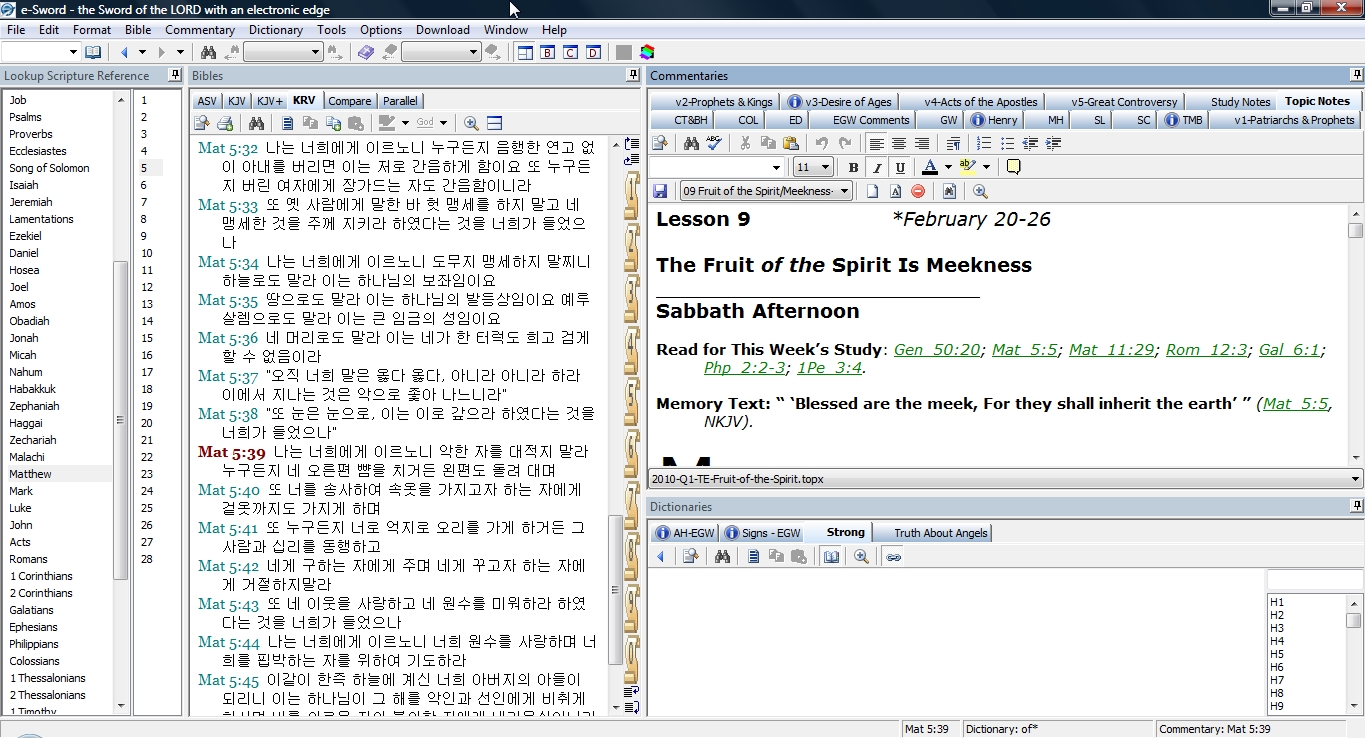Click the main toolbar binoculars search icon

(208, 52)
